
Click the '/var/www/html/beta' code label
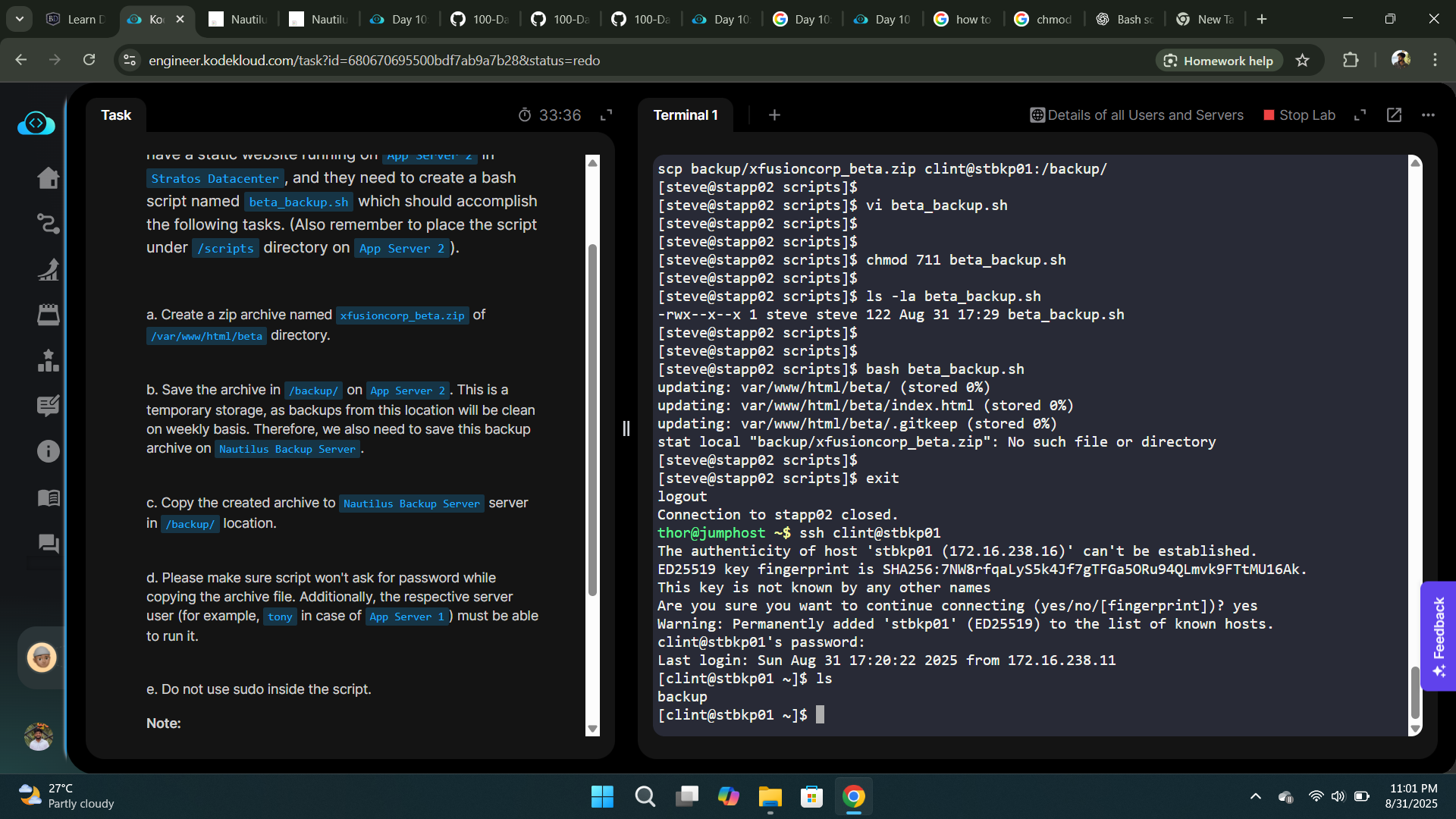tap(206, 336)
